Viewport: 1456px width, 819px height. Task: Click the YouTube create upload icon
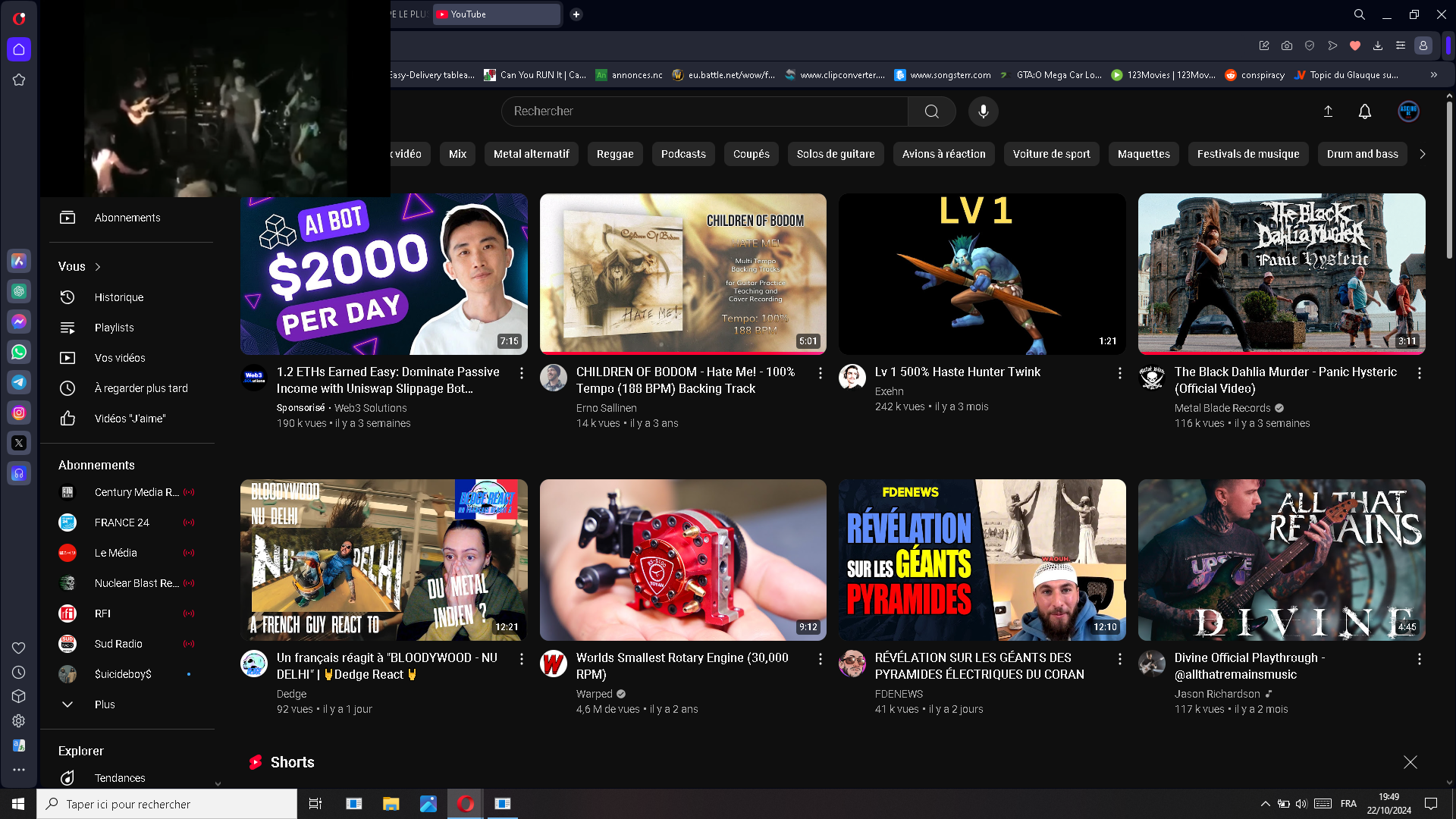click(1328, 111)
